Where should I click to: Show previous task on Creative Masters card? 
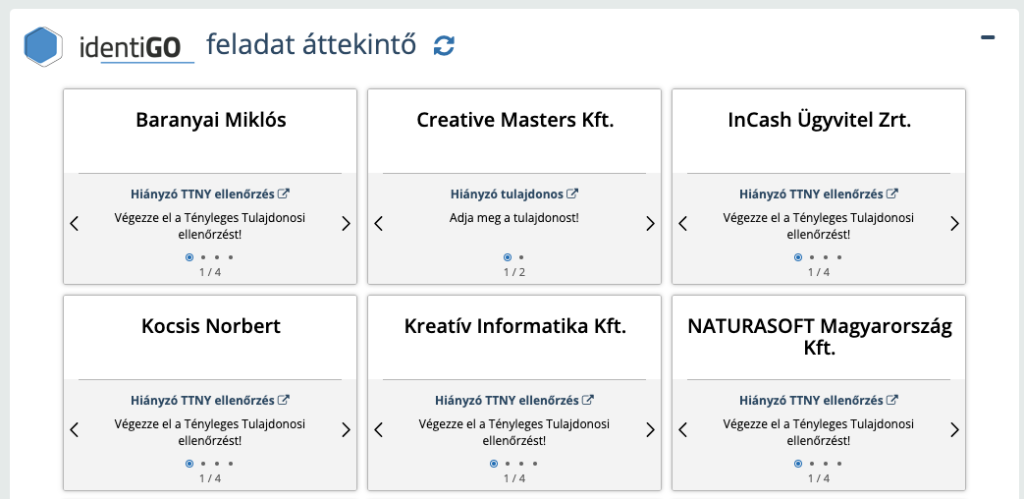378,224
